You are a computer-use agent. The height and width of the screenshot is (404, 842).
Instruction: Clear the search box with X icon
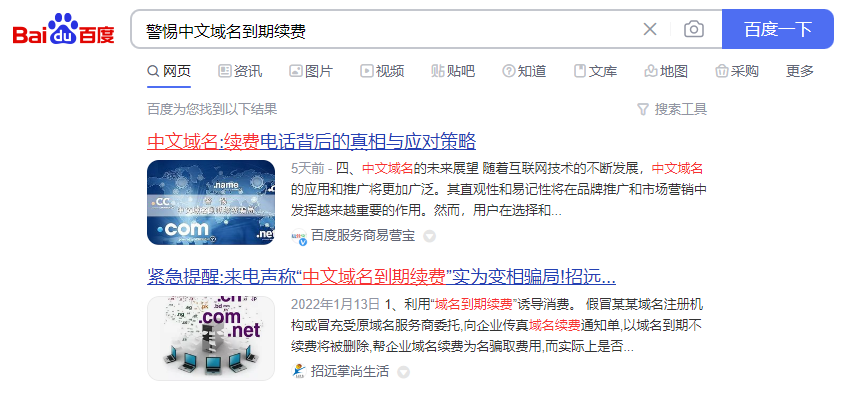[x=650, y=30]
